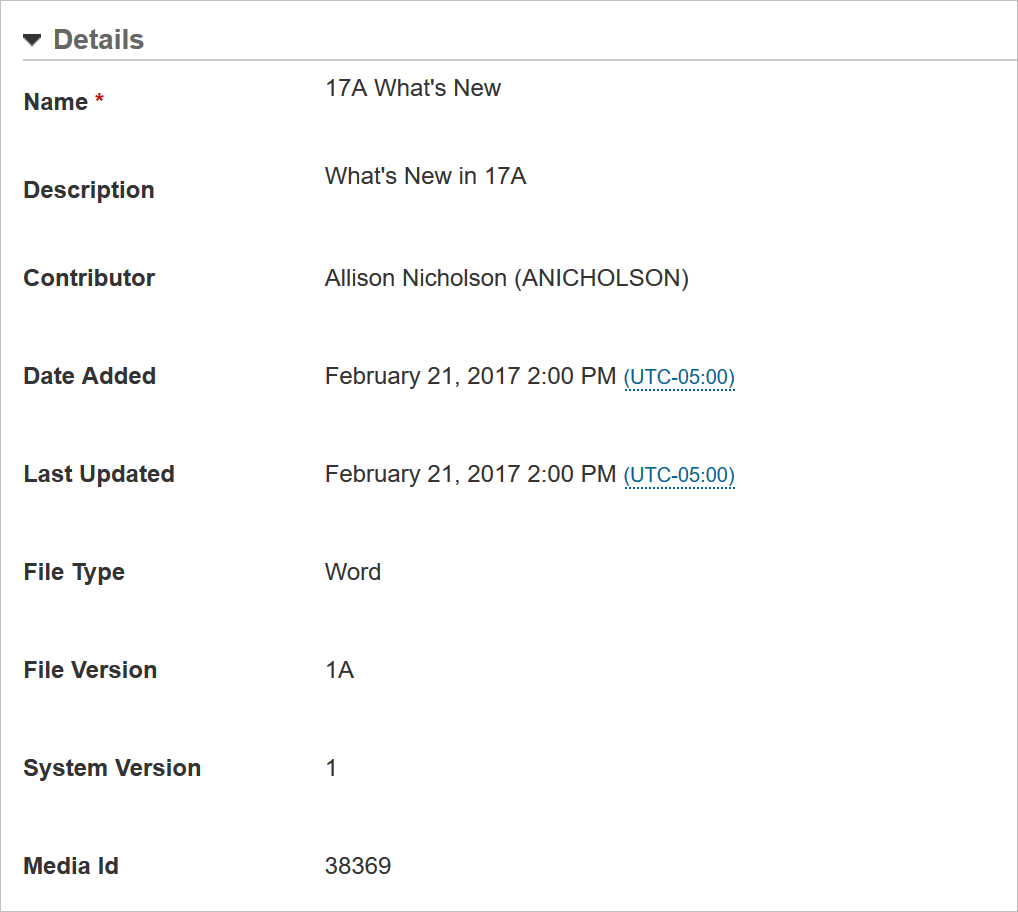Click the Media Id field label
This screenshot has height=912, width=1018.
point(71,866)
